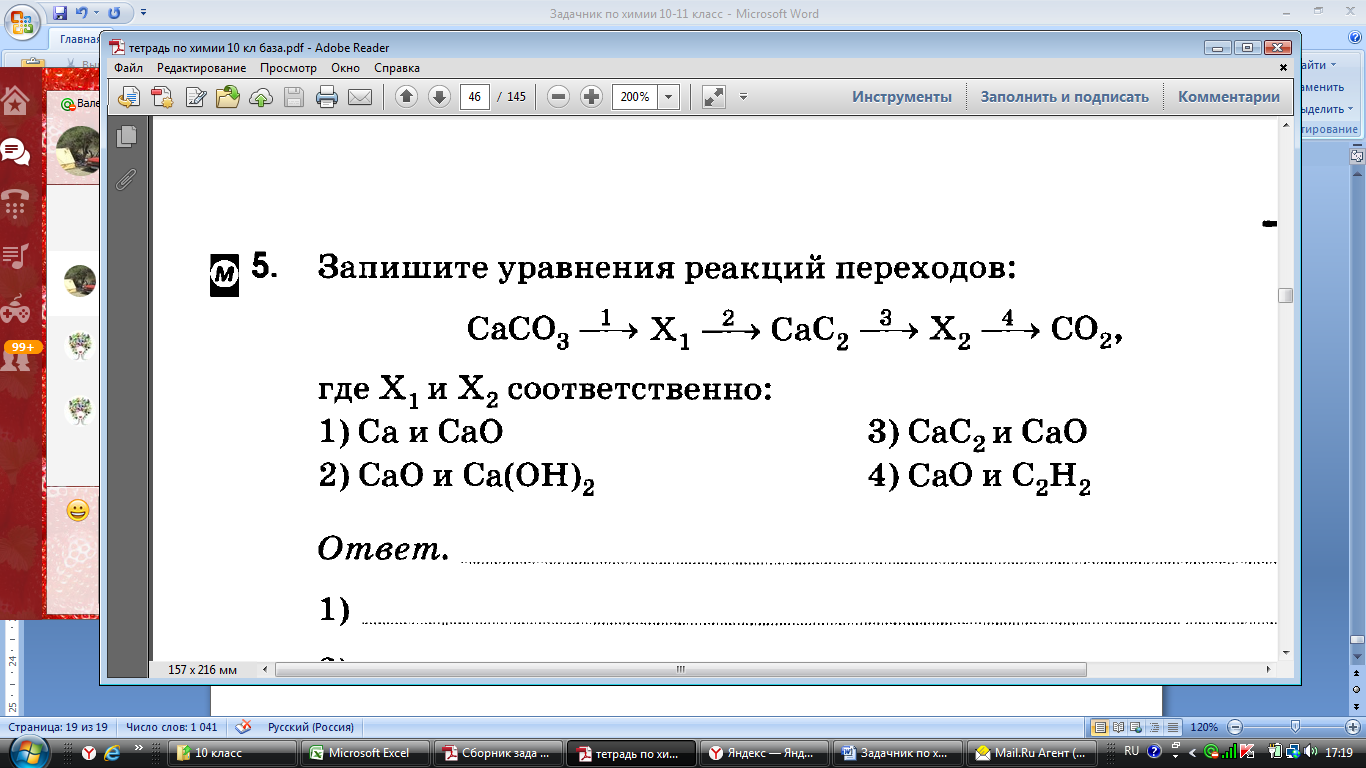The image size is (1366, 768).
Task: Click the Save floppy disk icon in Adobe Reader
Action: [x=294, y=97]
